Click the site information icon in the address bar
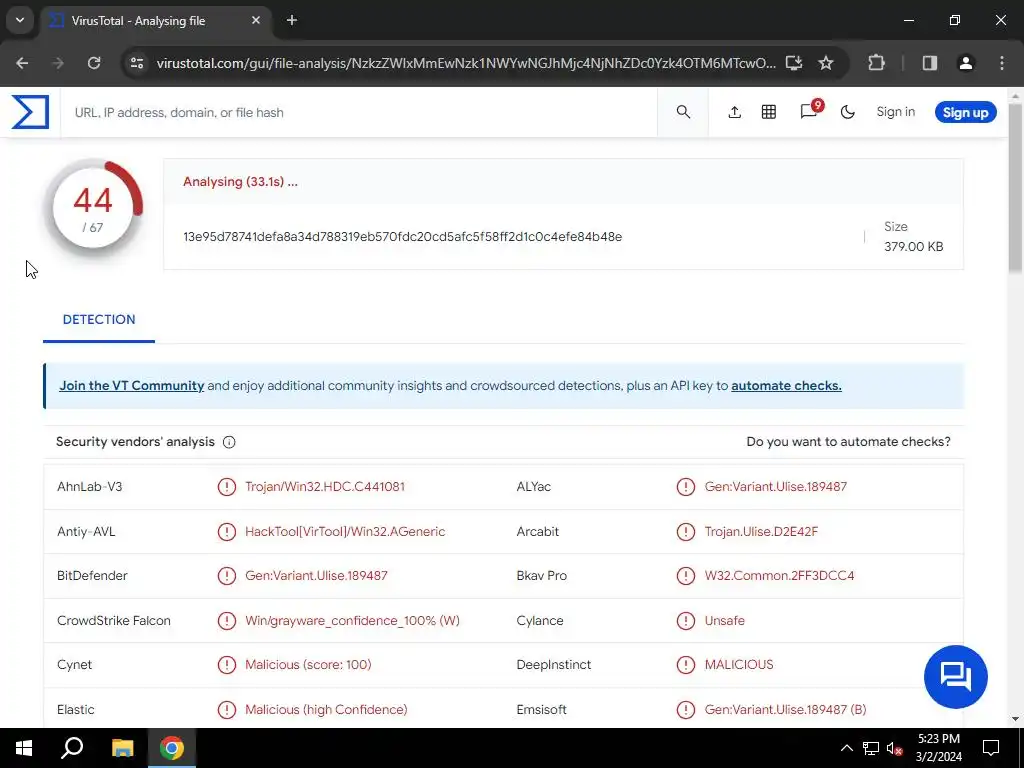The image size is (1024, 768). click(137, 63)
